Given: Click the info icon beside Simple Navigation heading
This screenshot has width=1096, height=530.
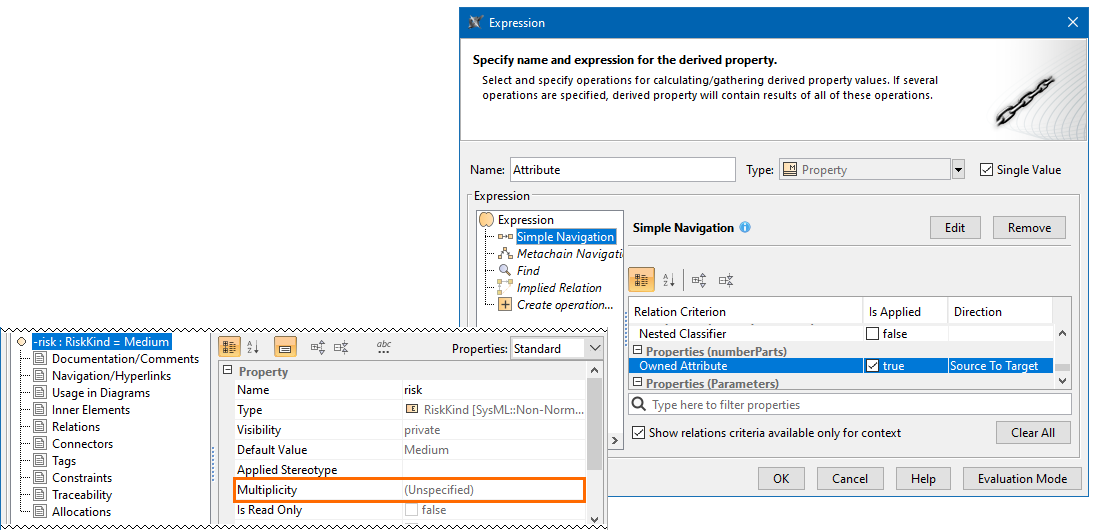Looking at the screenshot, I should point(745,227).
